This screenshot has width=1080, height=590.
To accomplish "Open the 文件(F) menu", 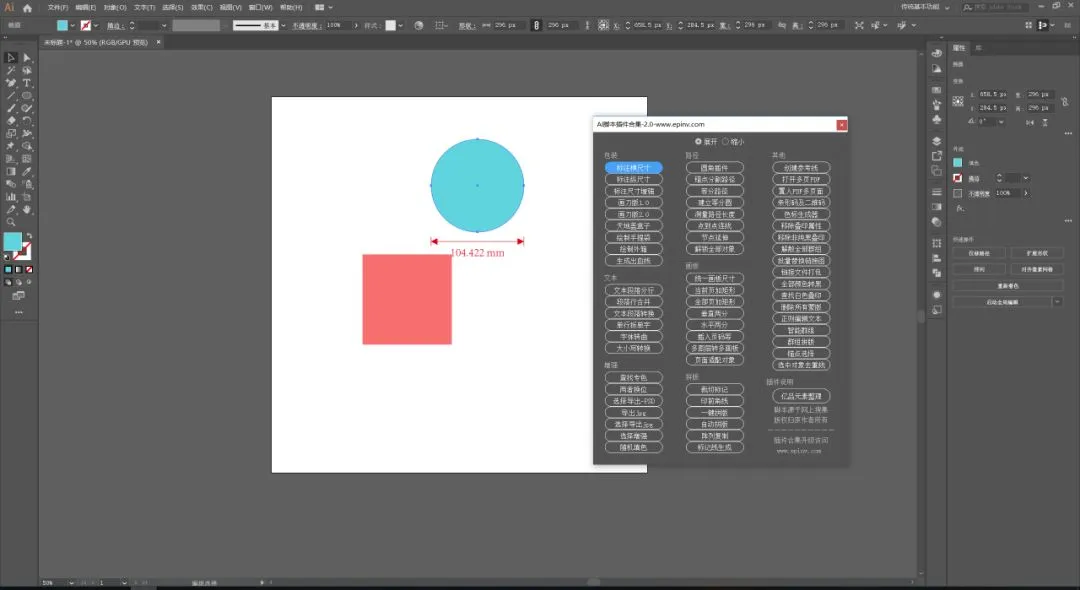I will pyautogui.click(x=58, y=8).
